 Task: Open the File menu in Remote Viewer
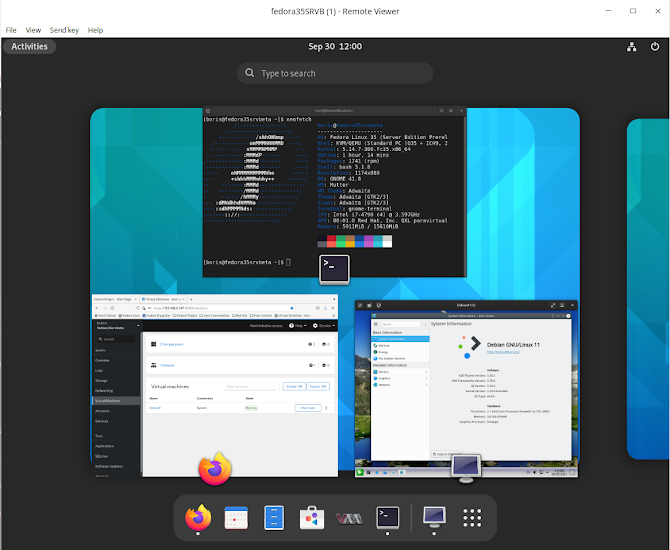point(11,30)
